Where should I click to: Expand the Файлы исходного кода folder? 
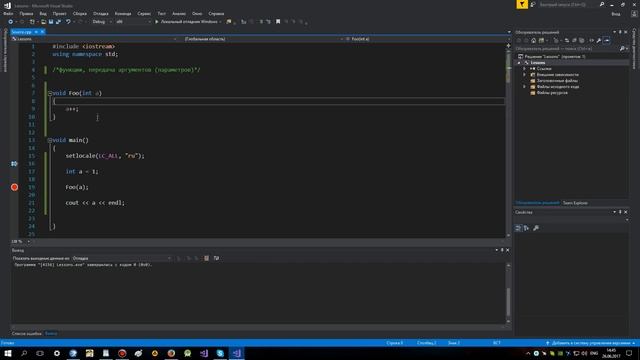click(x=524, y=87)
